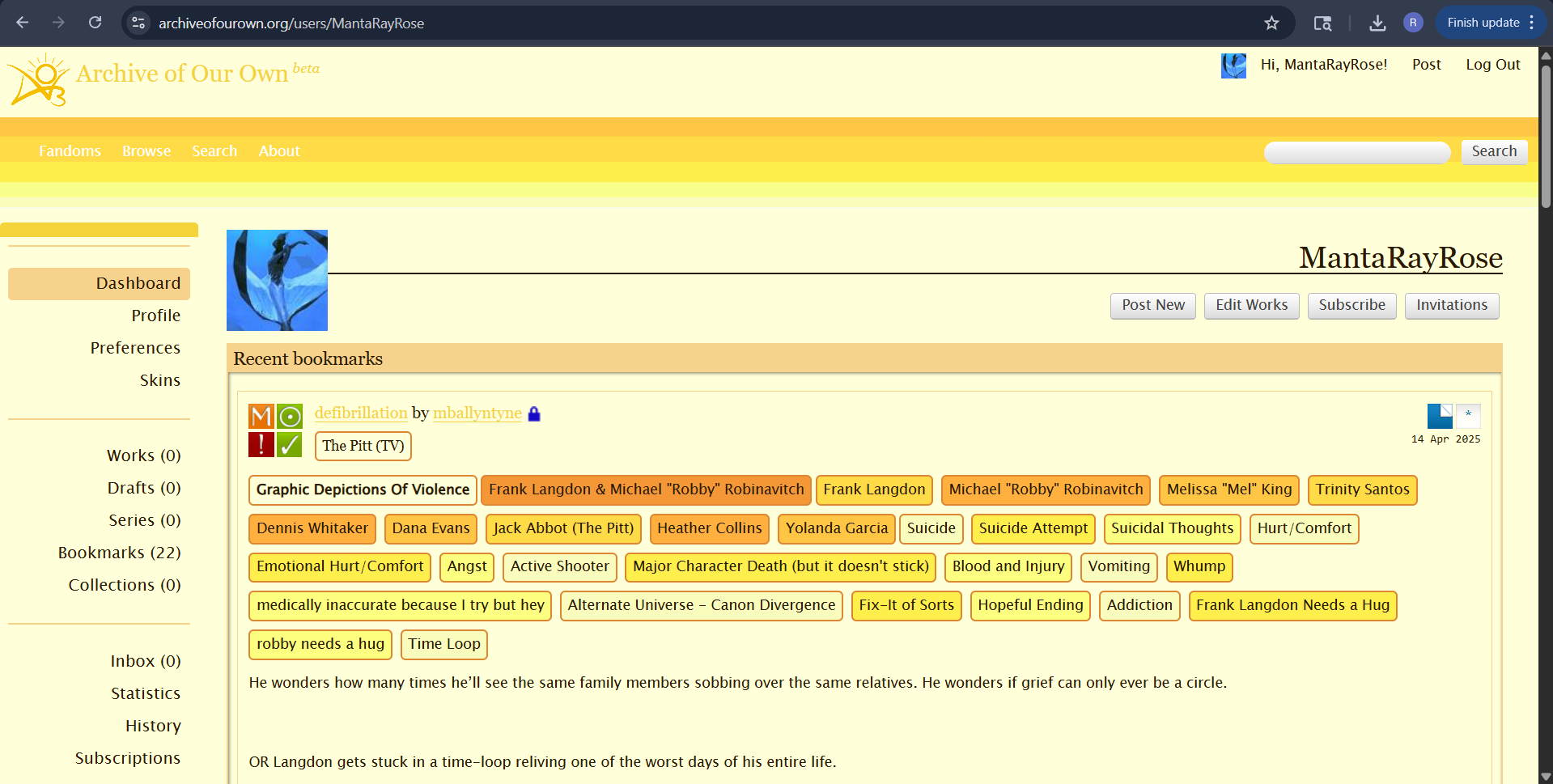Click the Active Shooter tag
Screen dimensions: 1553x784
(x=559, y=566)
